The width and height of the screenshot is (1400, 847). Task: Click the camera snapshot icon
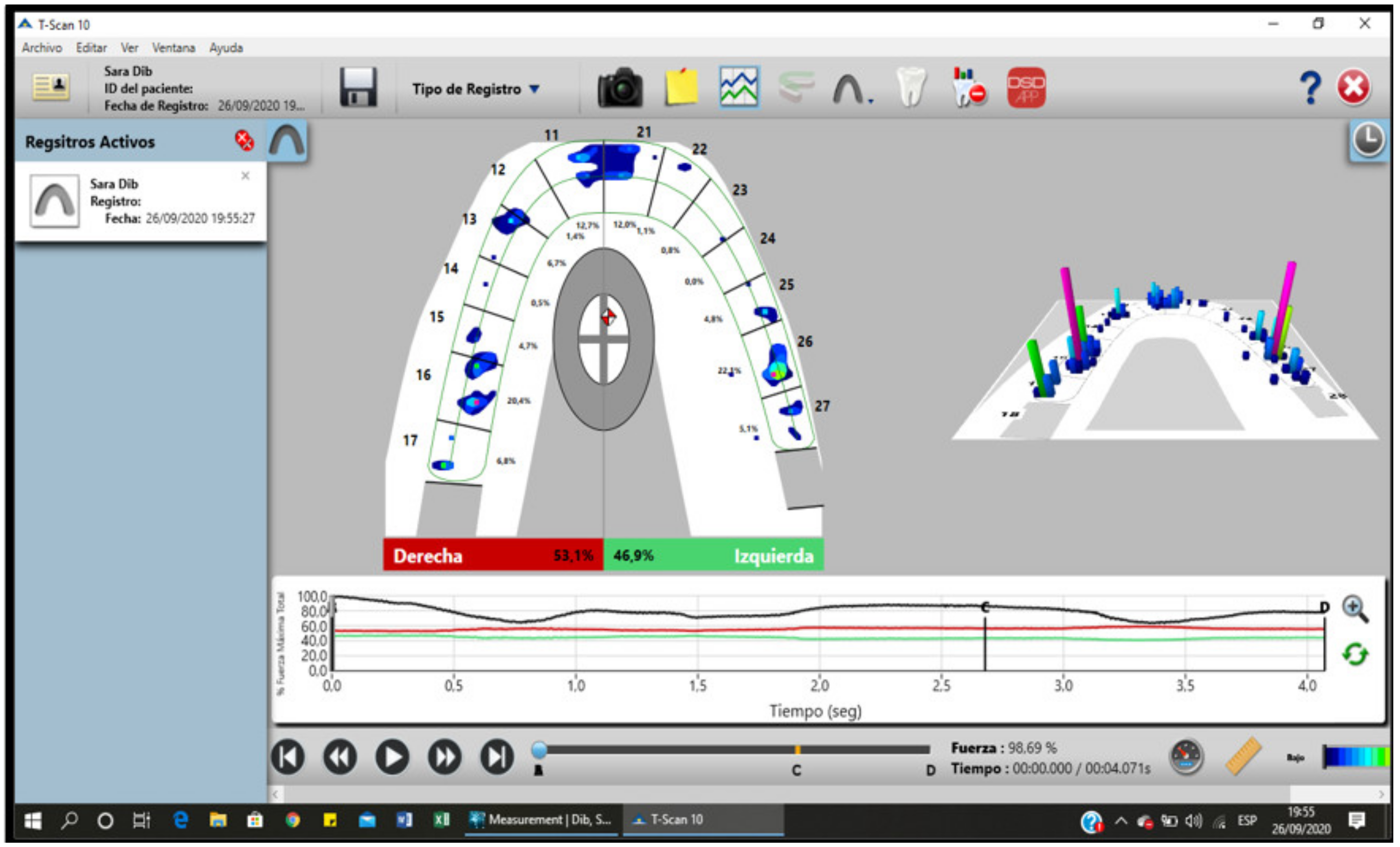620,88
